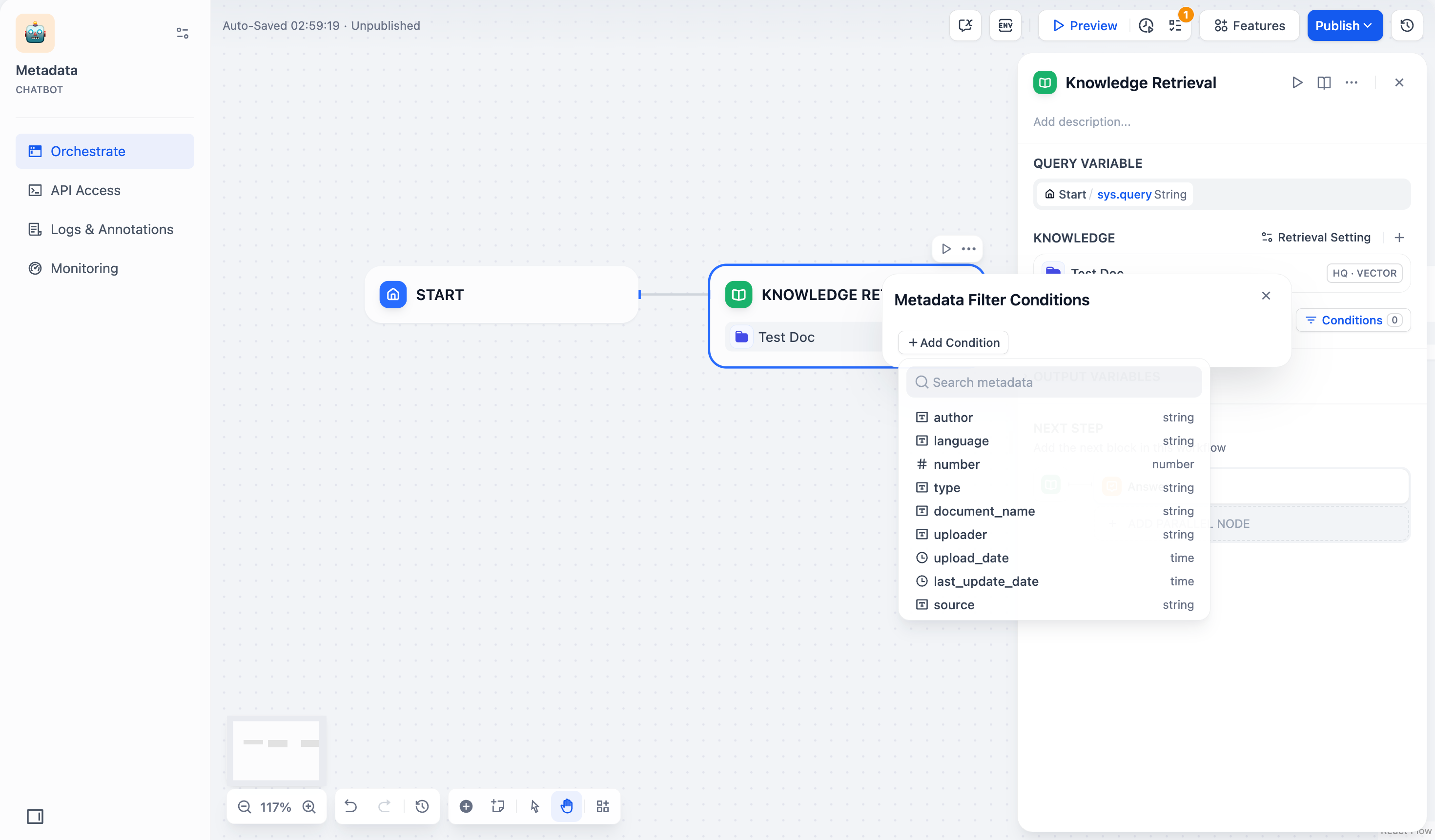Click the zoom out magnifier icon
This screenshot has width=1435, height=840.
tap(244, 806)
